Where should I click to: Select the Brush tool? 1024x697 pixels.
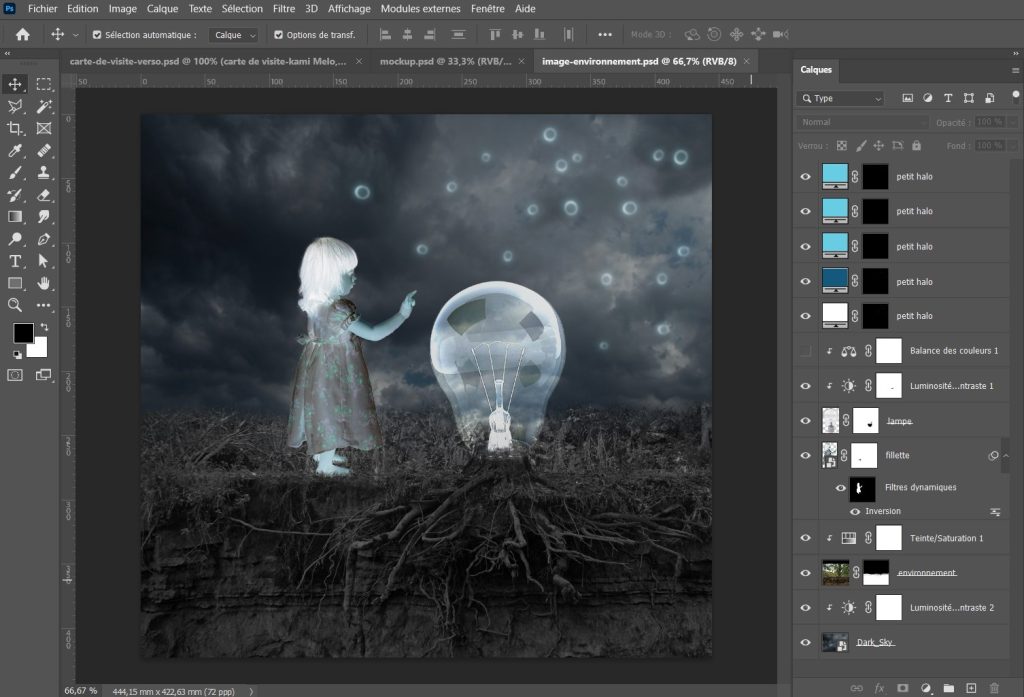(15, 172)
